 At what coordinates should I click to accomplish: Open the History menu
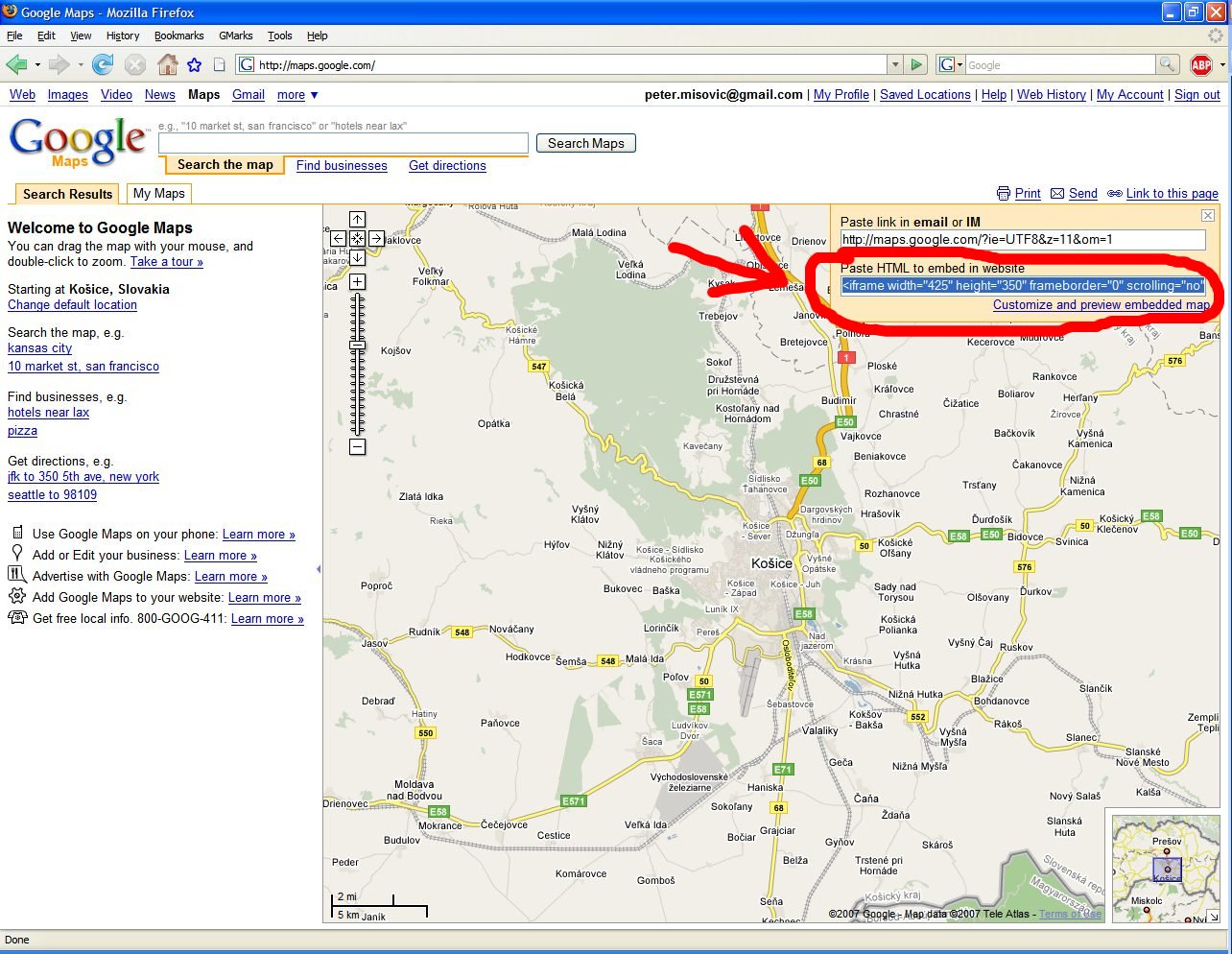pyautogui.click(x=123, y=36)
